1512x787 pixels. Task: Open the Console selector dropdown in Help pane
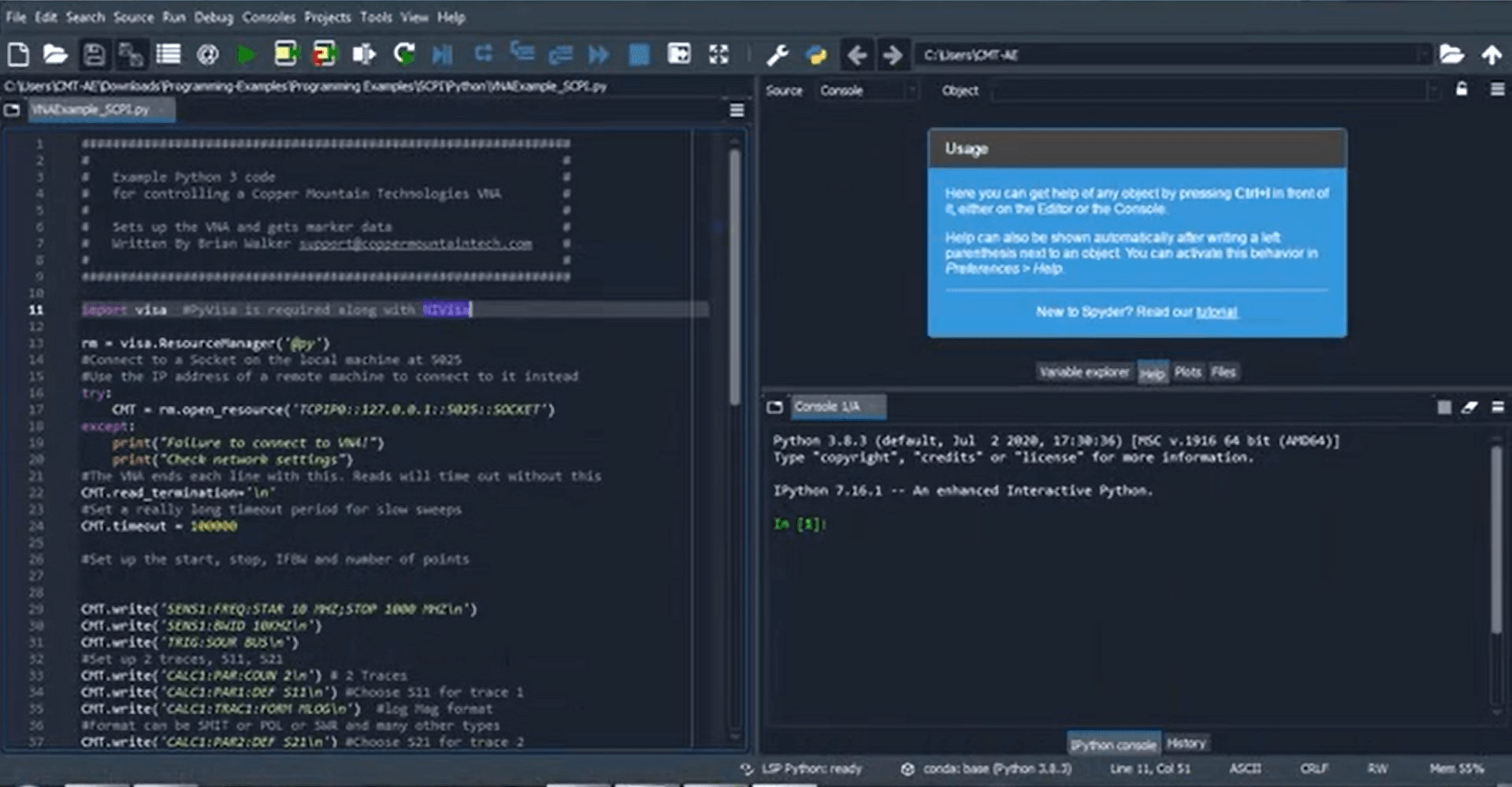coord(867,90)
